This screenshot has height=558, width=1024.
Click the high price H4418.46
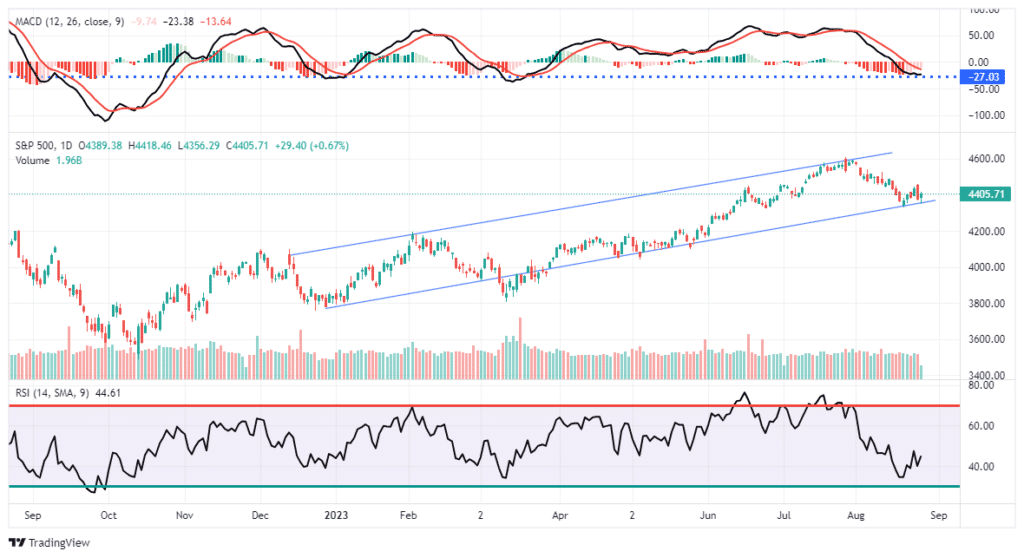point(150,146)
